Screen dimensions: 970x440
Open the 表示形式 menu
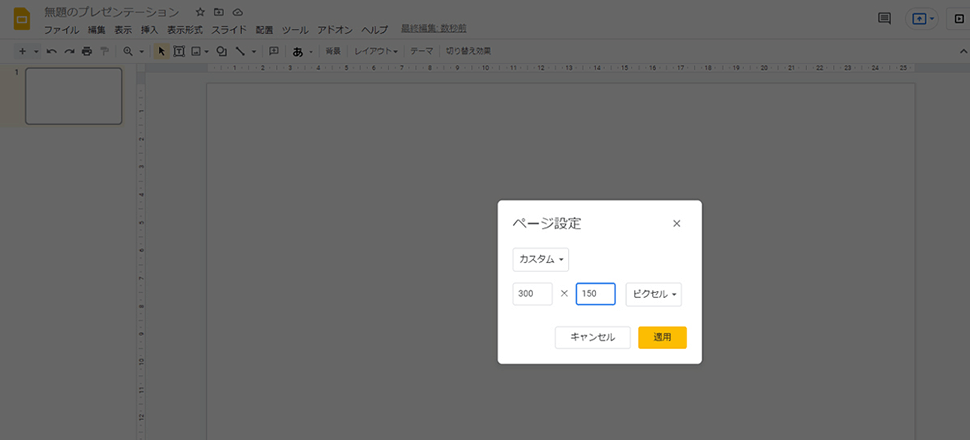tap(185, 30)
